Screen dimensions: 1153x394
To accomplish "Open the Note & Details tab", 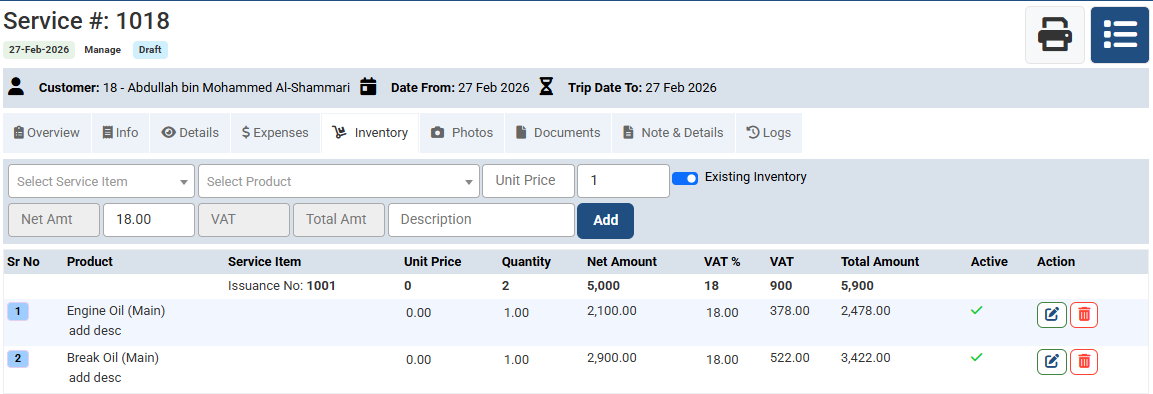I will pos(674,133).
